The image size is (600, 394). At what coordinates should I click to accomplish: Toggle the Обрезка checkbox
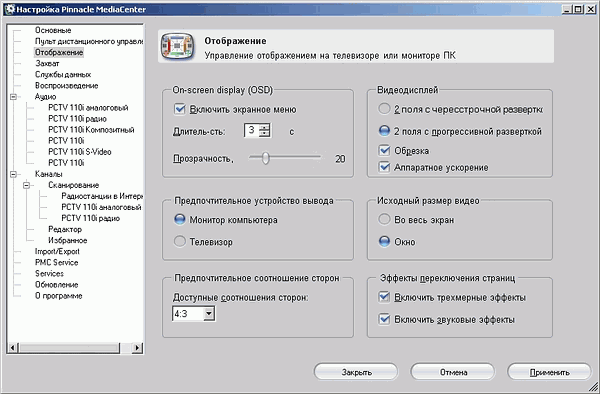click(x=384, y=150)
